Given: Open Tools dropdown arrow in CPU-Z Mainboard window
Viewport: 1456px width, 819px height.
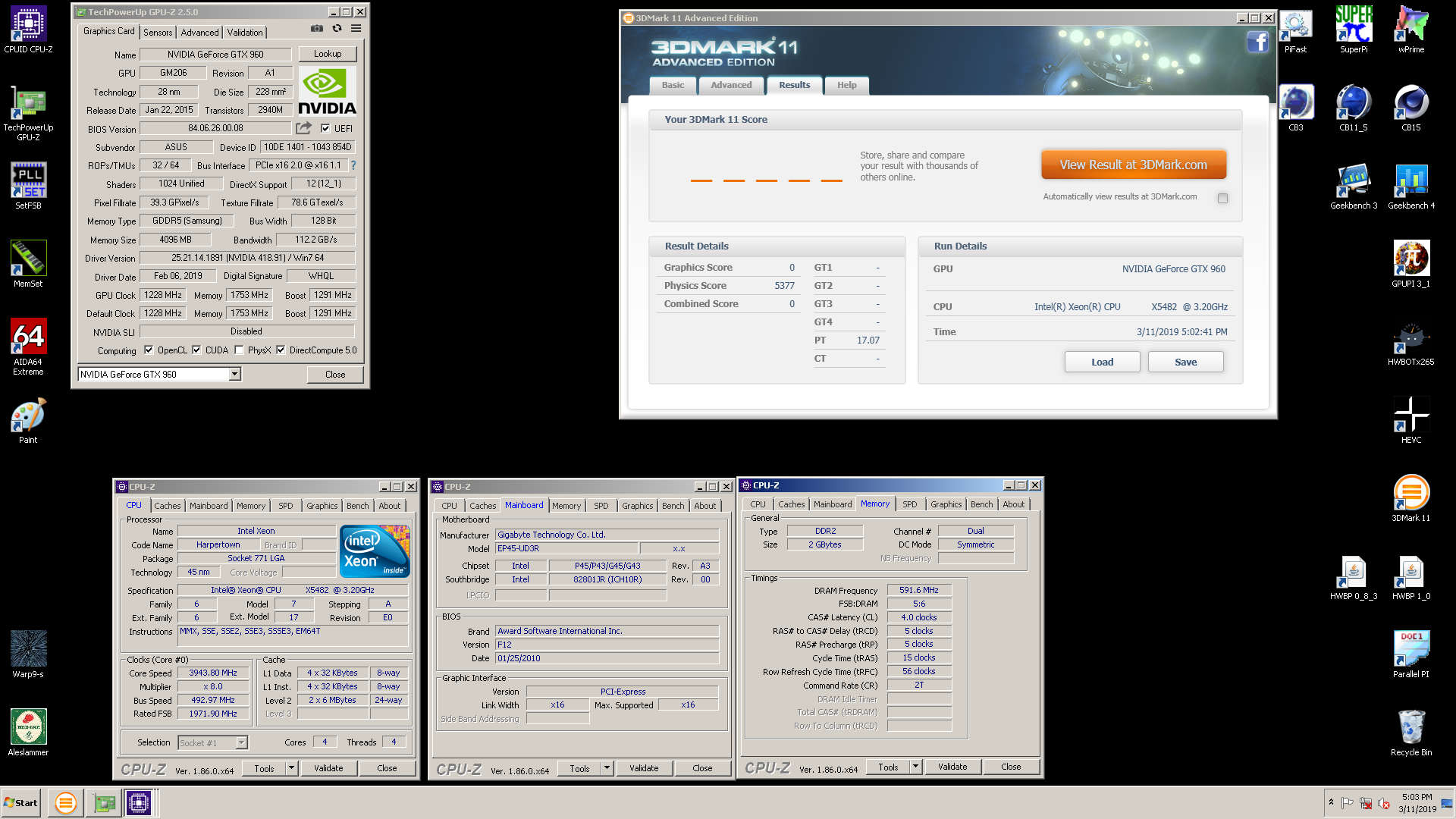Looking at the screenshot, I should click(607, 768).
